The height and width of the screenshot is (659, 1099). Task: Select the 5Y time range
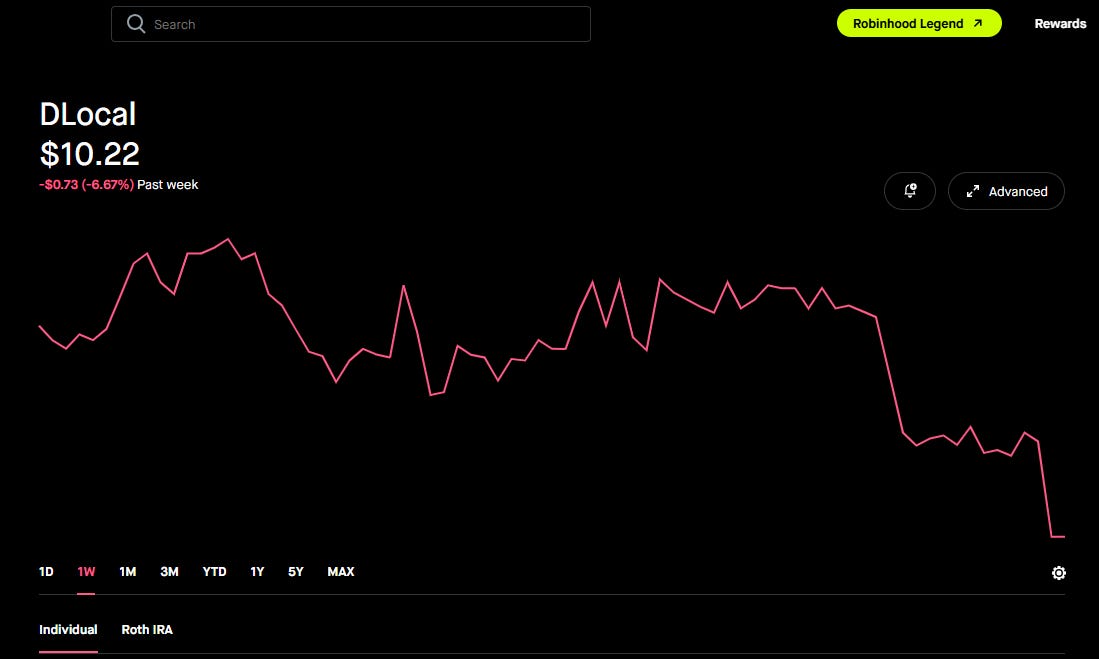pyautogui.click(x=296, y=571)
